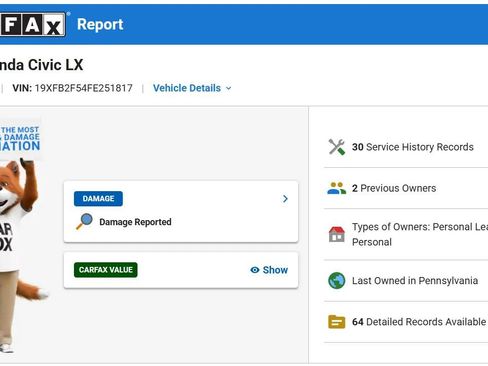Click the Report title text
488x366 pixels.
(x=100, y=24)
